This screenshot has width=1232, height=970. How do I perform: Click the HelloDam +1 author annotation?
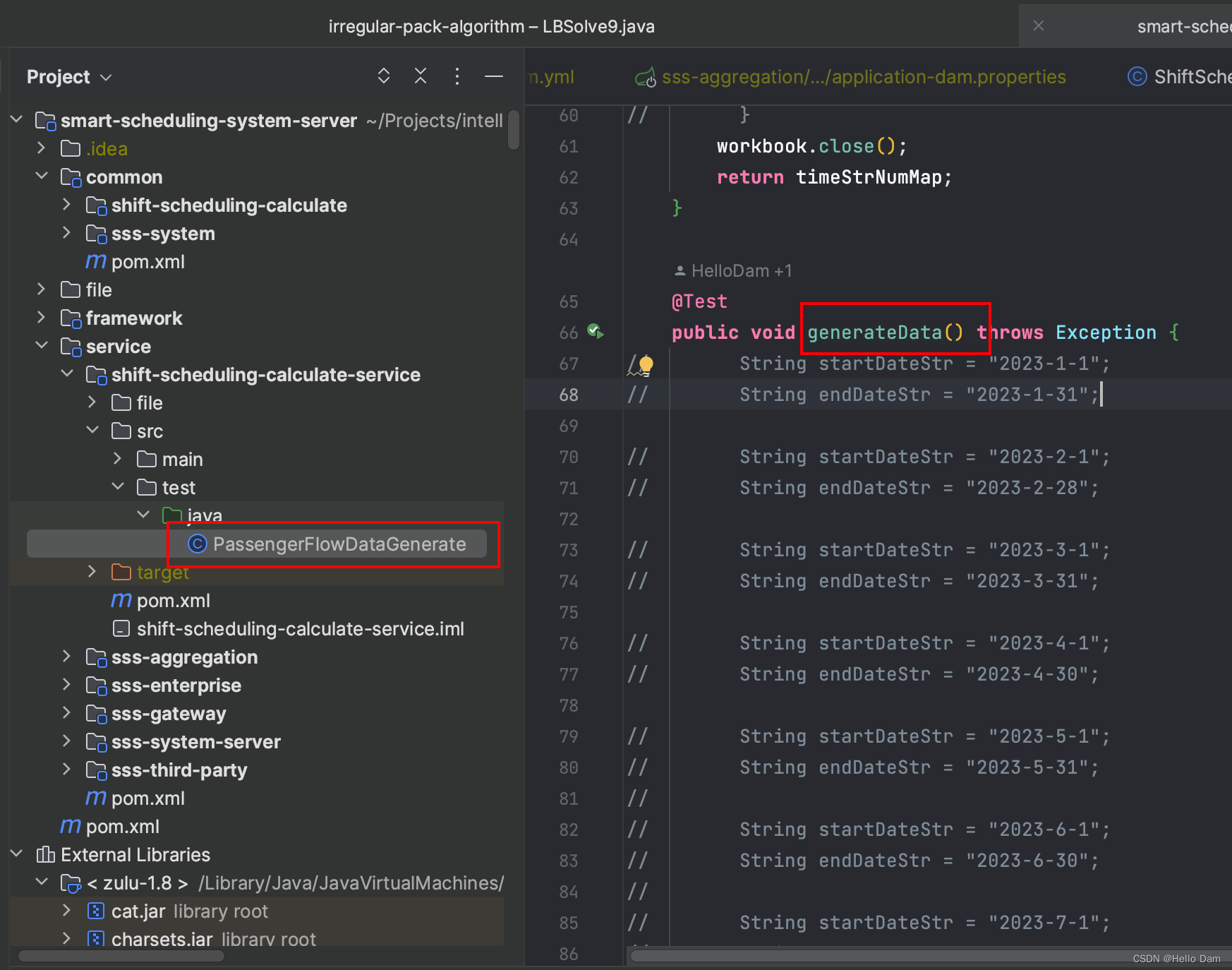(x=734, y=271)
